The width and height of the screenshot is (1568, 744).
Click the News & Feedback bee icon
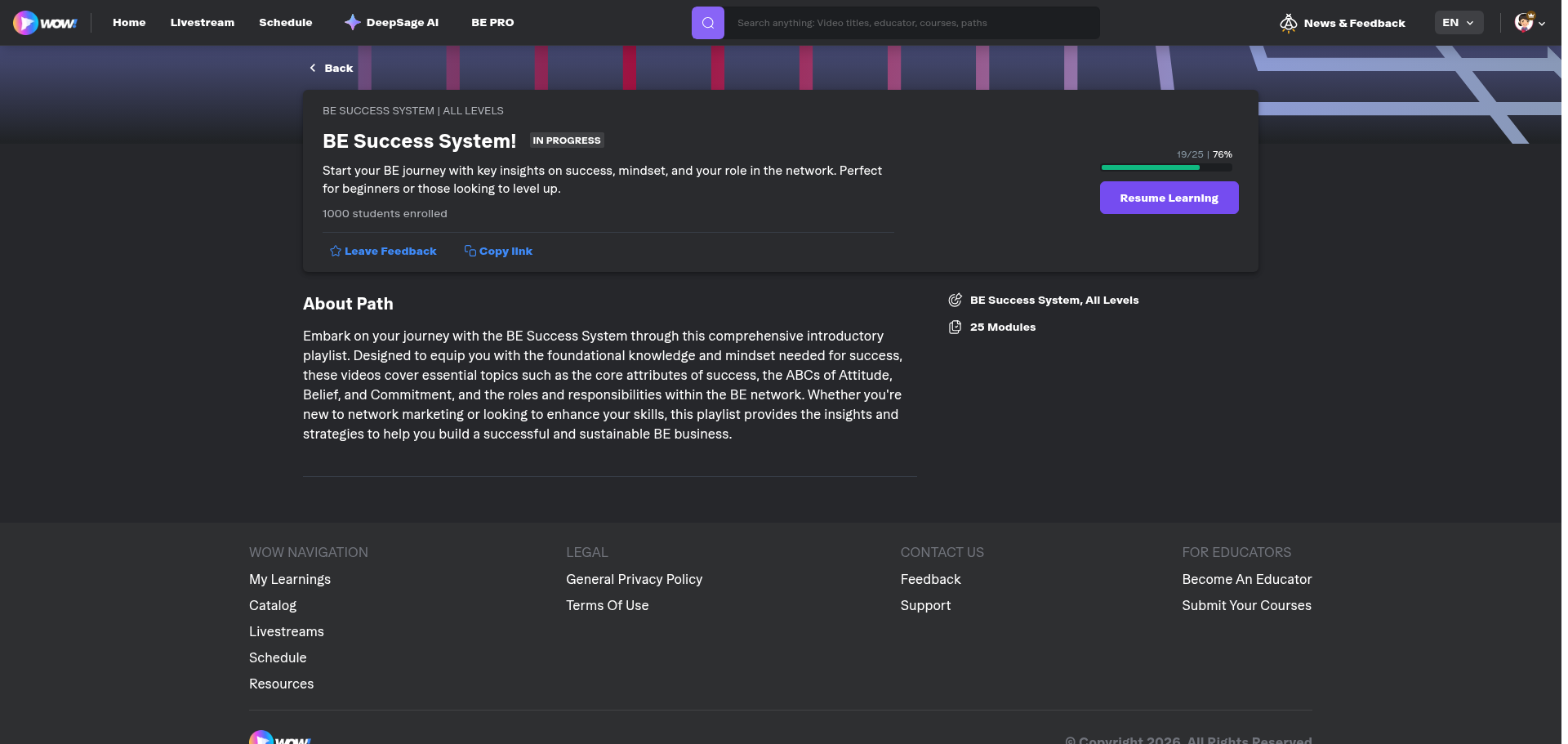pyautogui.click(x=1288, y=23)
